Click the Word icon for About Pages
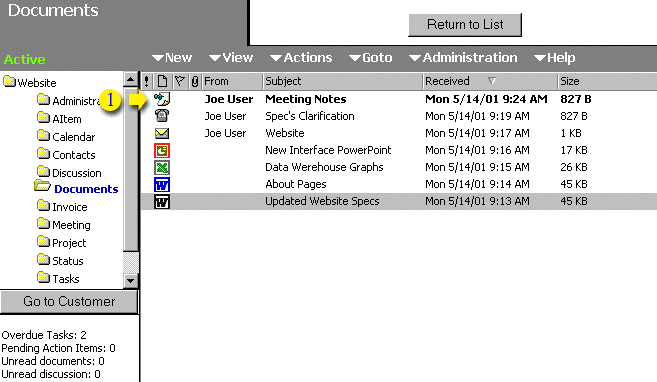The height and width of the screenshot is (382, 657). [x=162, y=184]
